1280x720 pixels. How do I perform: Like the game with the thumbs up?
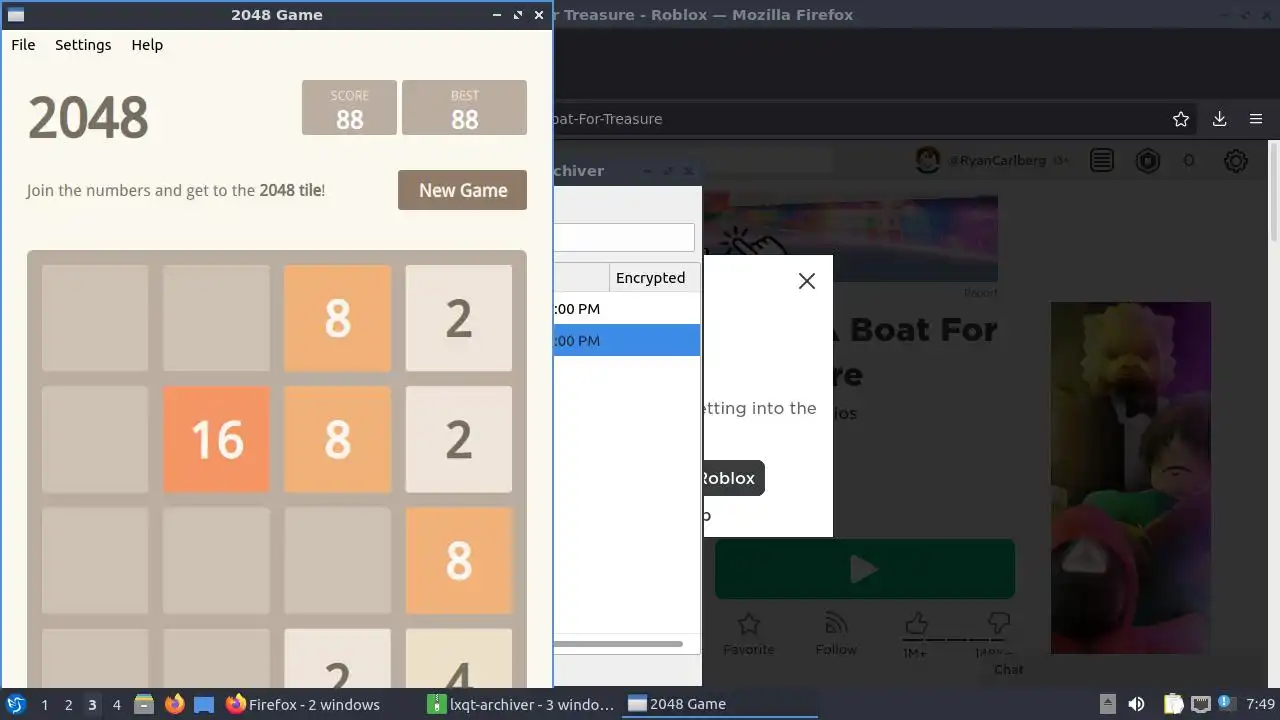[x=916, y=624]
